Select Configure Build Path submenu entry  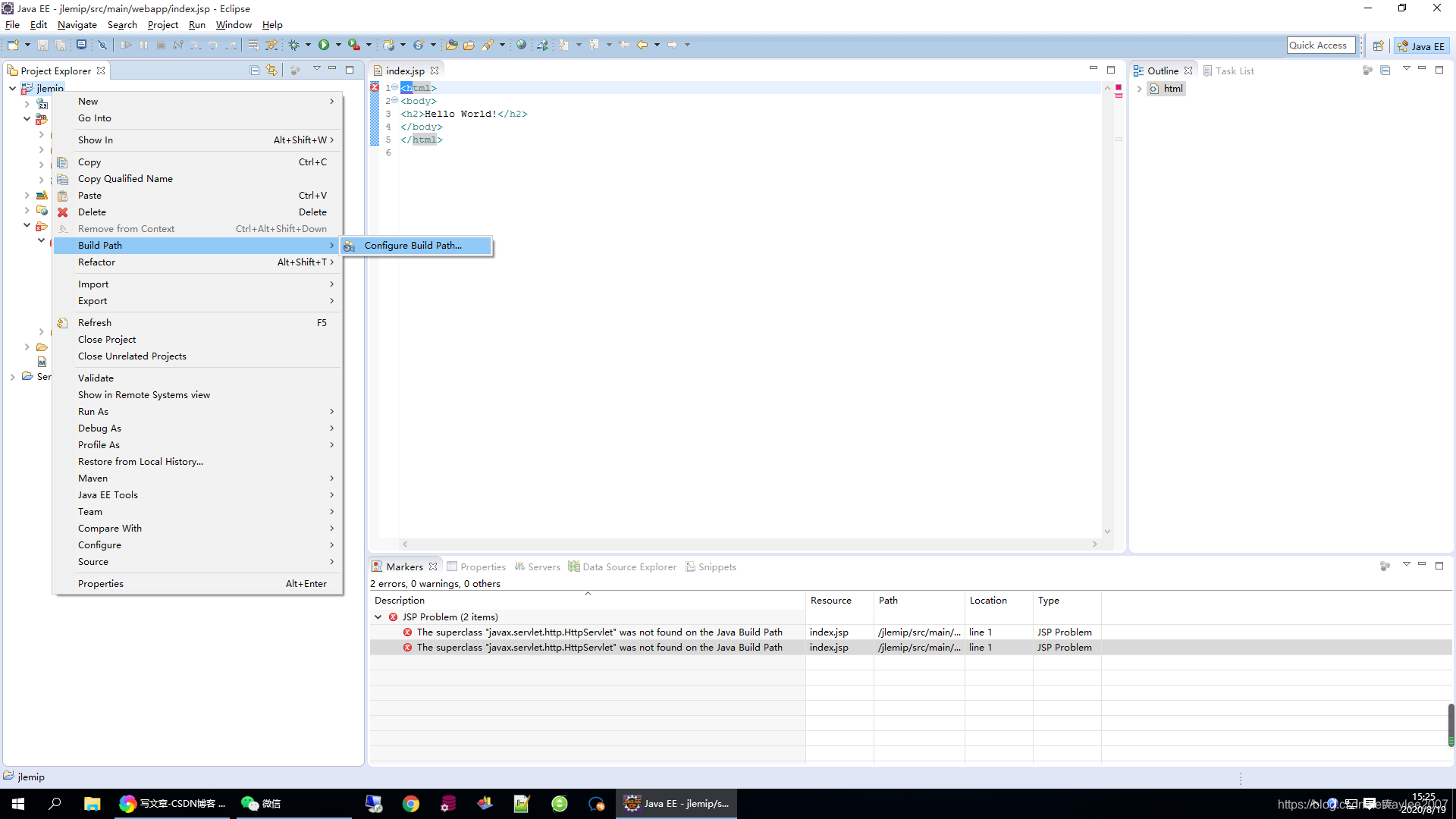pos(413,246)
